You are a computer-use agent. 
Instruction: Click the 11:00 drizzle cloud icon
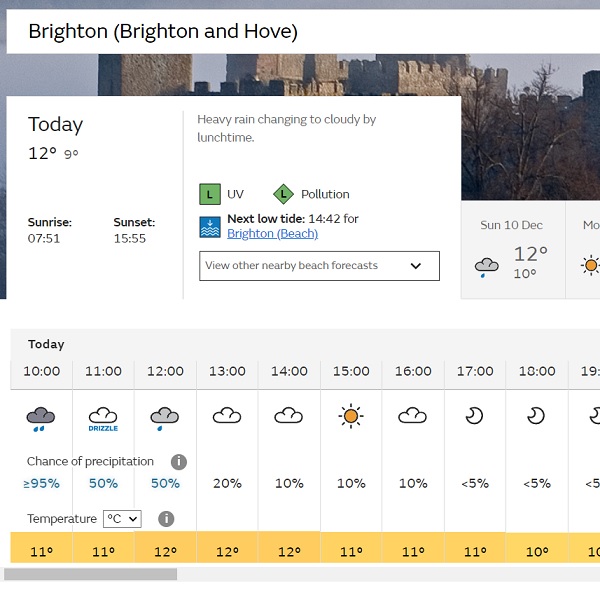(x=103, y=419)
